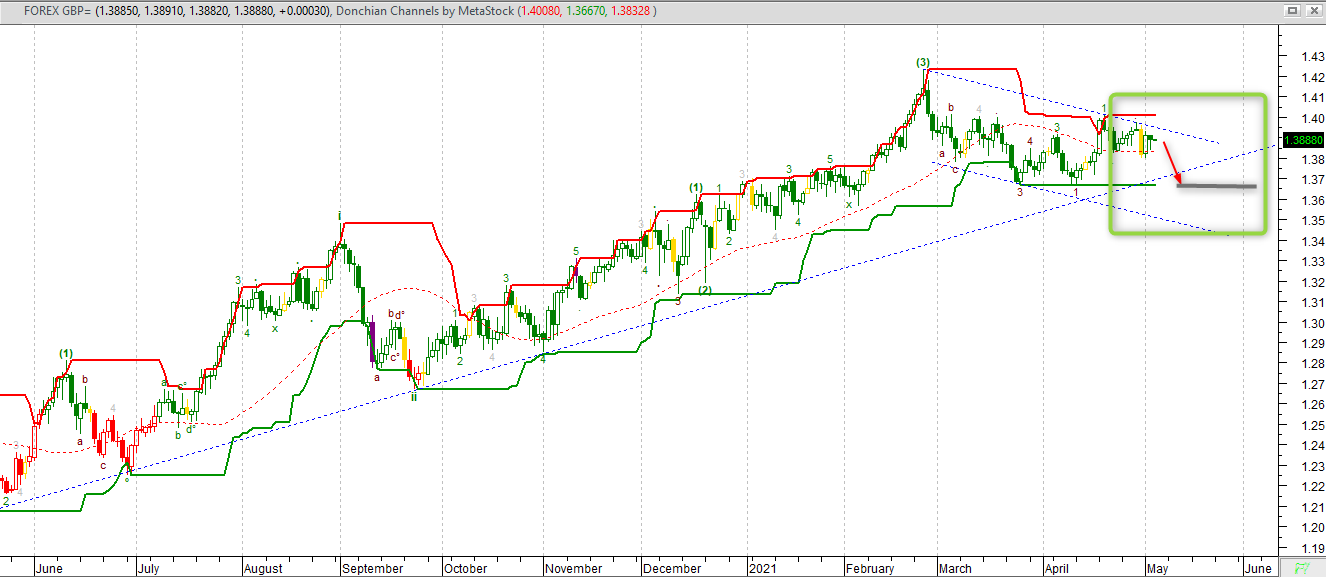
Task: Click the 1.38328 middle channel value
Action: pyautogui.click(x=633, y=10)
